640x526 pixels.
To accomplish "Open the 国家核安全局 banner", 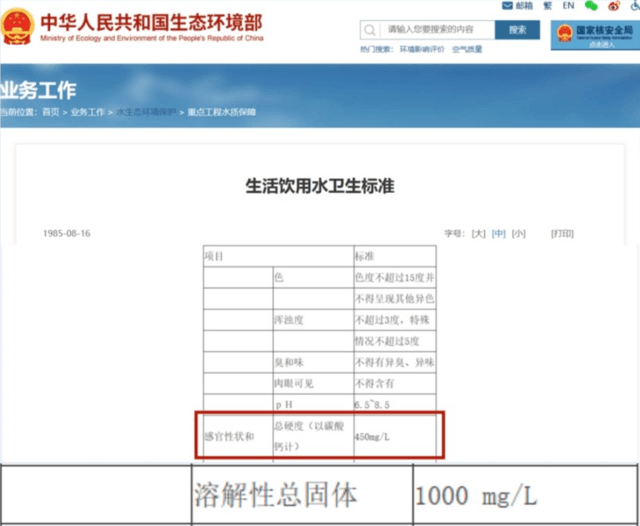I will tap(595, 35).
